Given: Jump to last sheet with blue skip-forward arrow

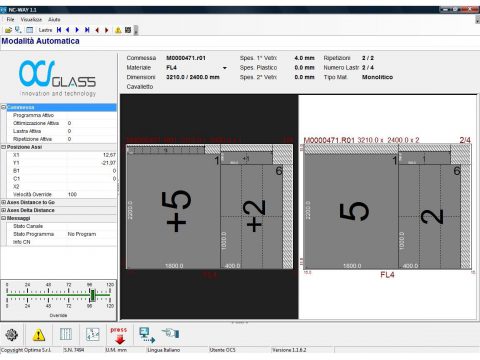Looking at the screenshot, I should pyautogui.click(x=87, y=30).
